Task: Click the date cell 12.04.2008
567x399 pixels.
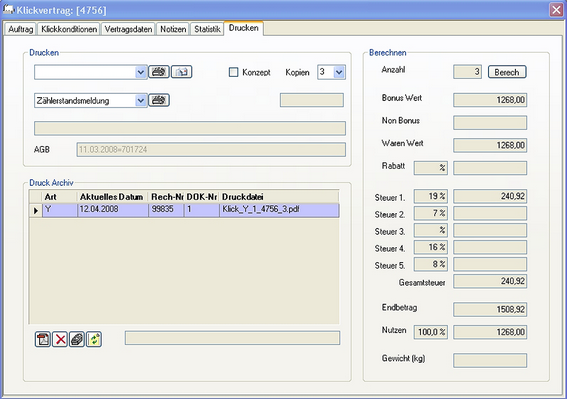Action: tap(112, 209)
